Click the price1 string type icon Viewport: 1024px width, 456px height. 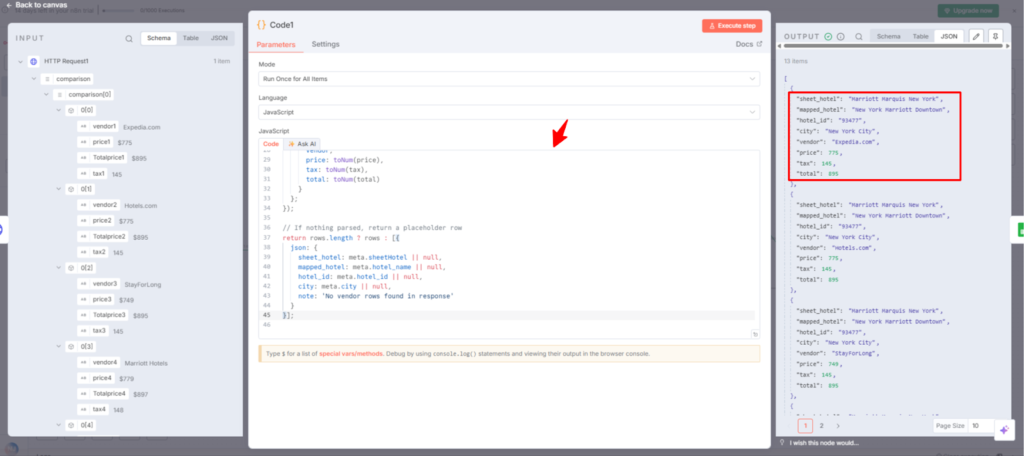click(x=83, y=142)
